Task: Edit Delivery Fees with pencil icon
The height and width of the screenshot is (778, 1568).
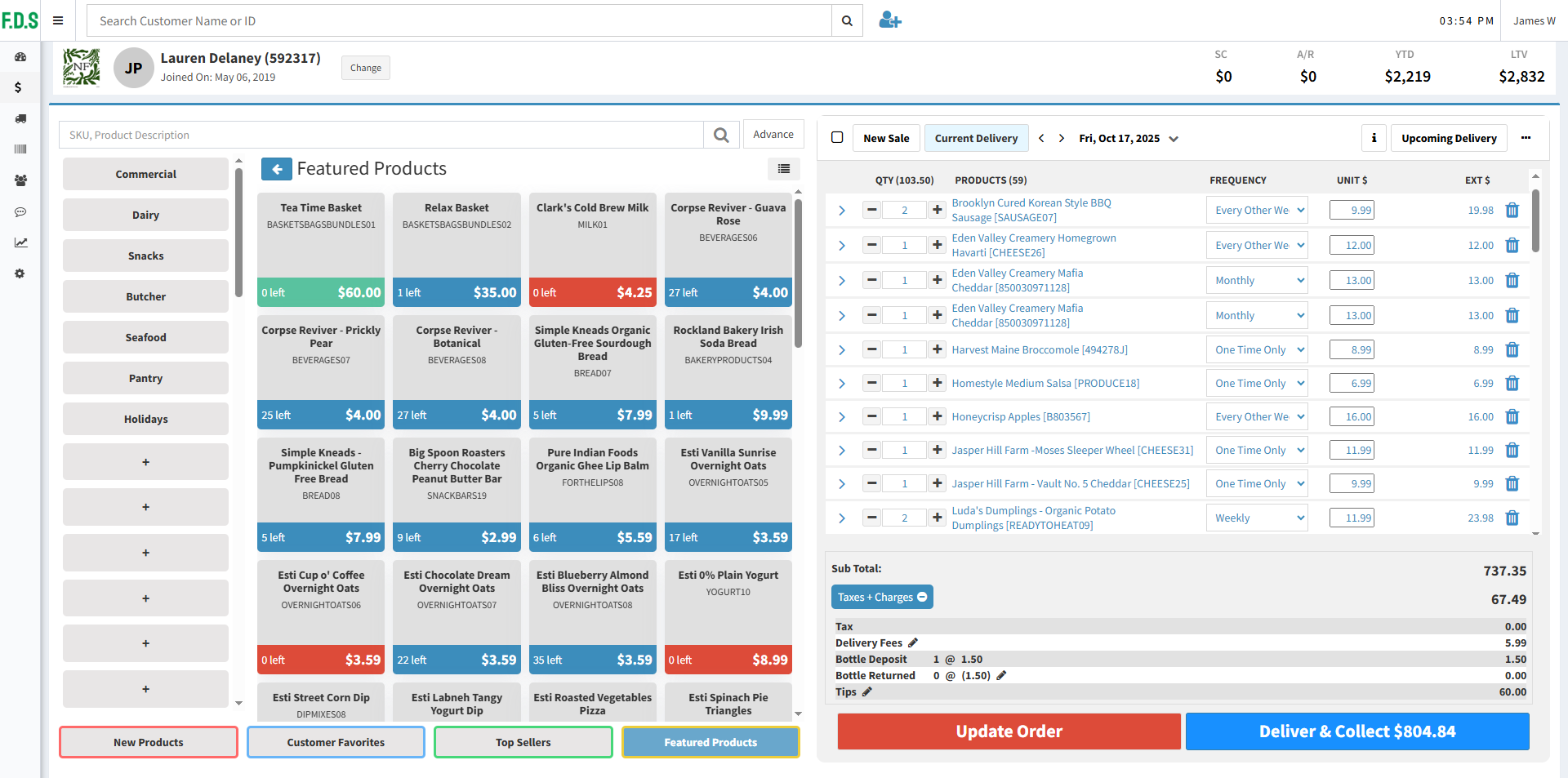Action: (x=913, y=643)
